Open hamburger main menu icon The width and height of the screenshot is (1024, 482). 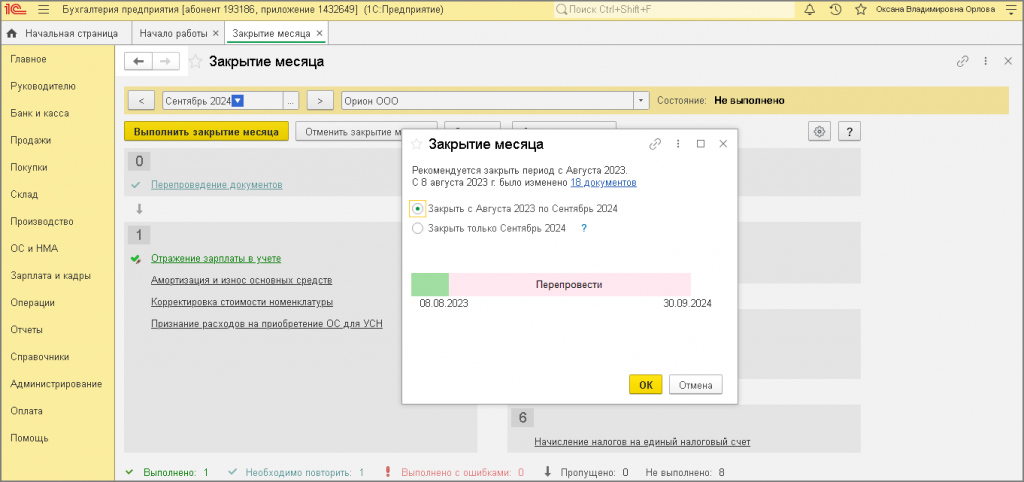(x=44, y=10)
